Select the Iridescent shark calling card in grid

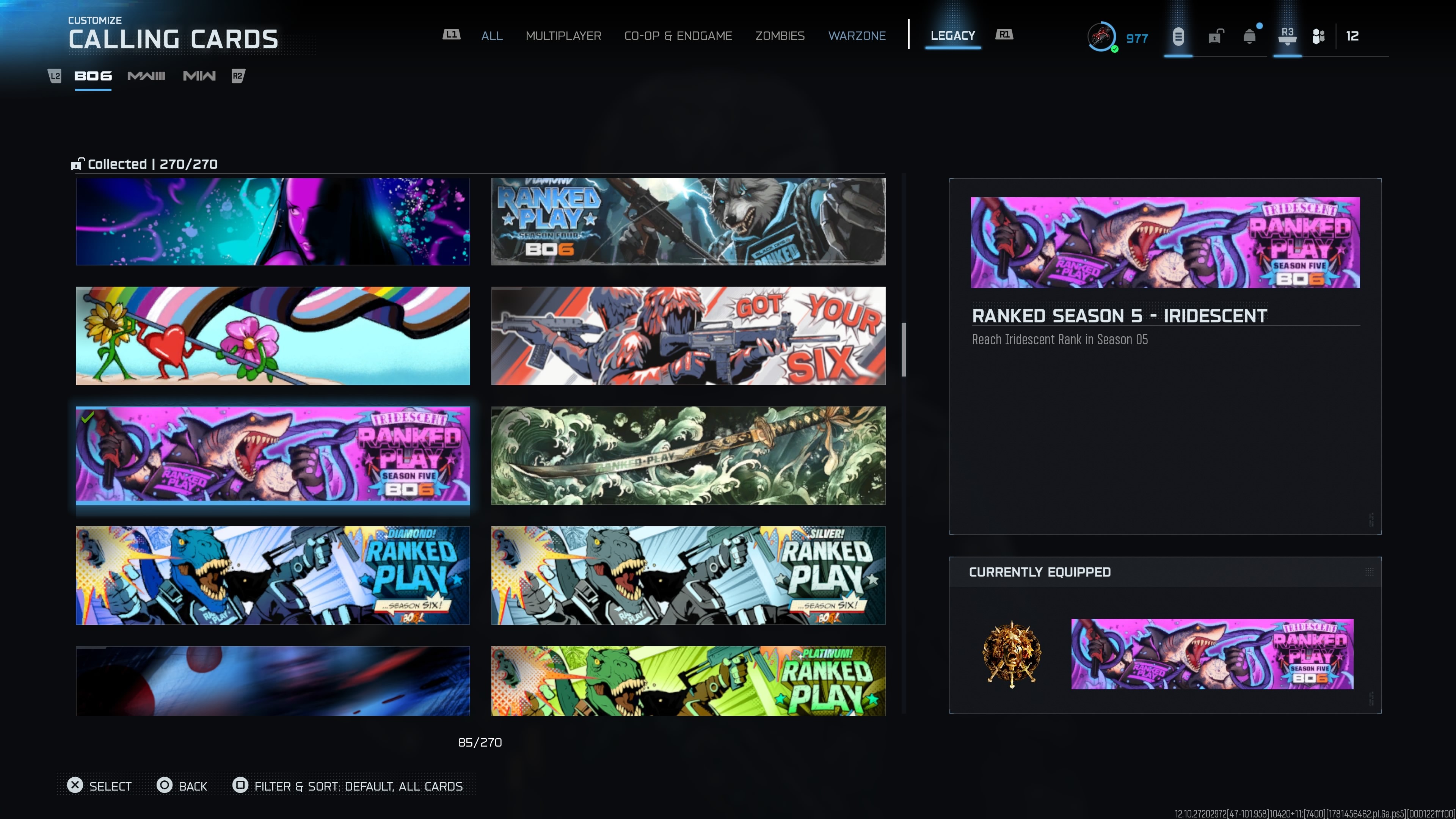273,455
